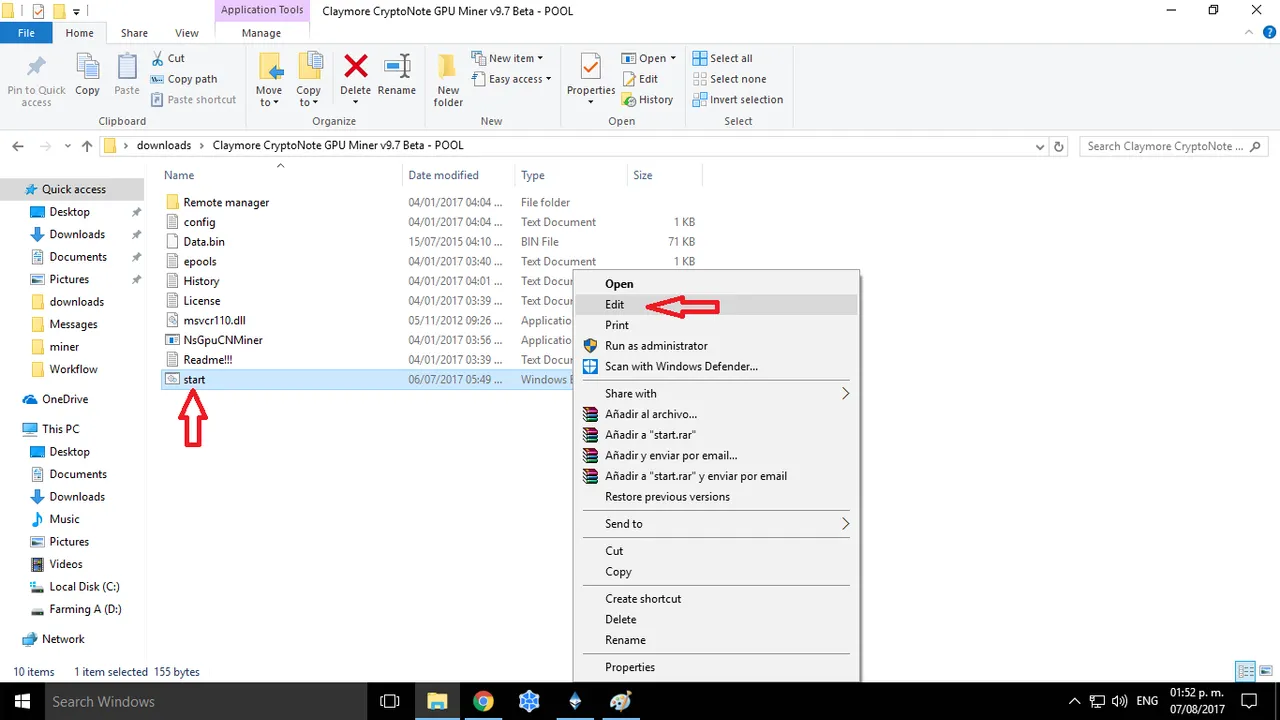Screen dimensions: 1280x720
Task: Sort by the Size column header
Action: (x=664, y=175)
